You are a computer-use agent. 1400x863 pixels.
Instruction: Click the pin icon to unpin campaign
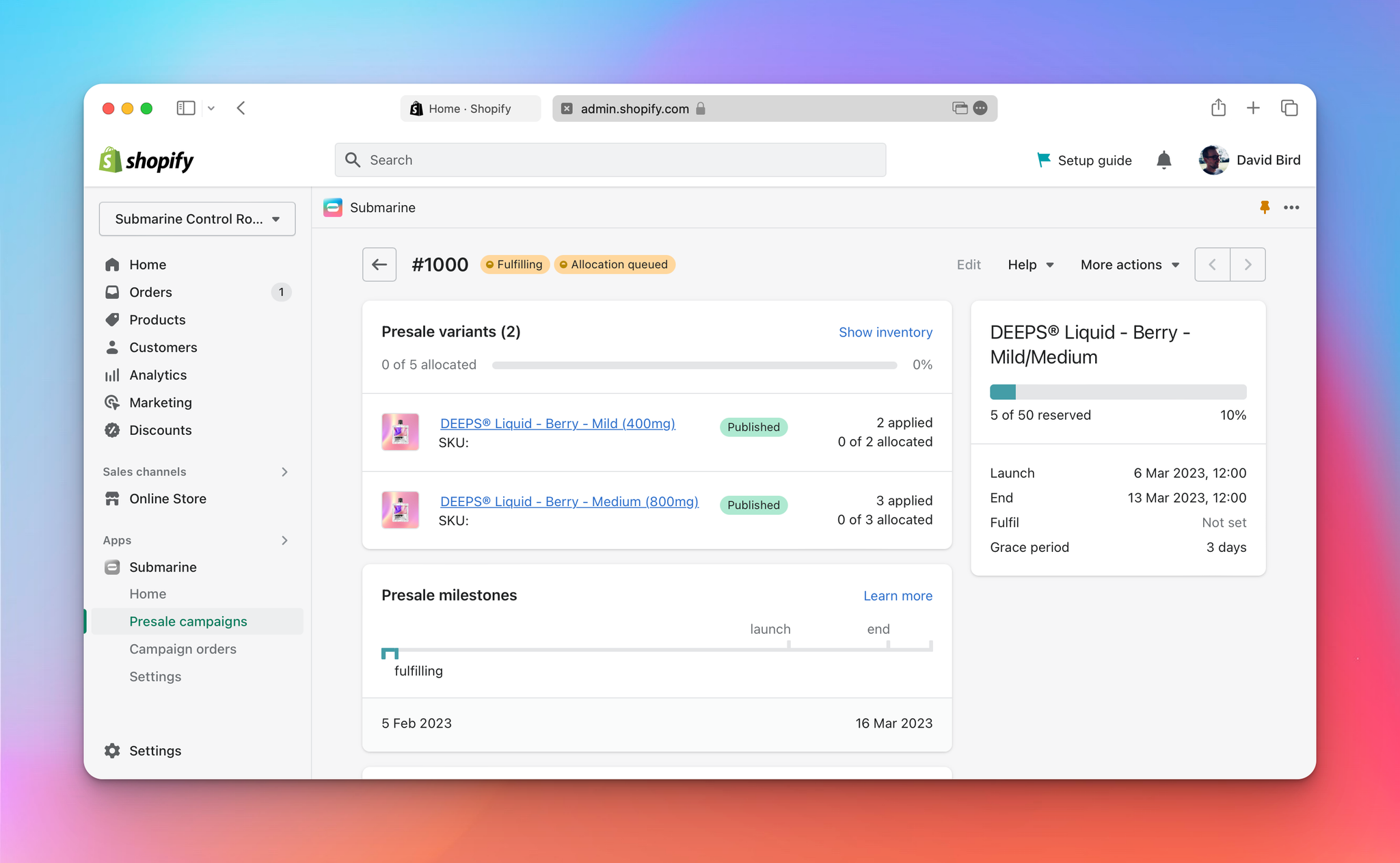[x=1265, y=207]
